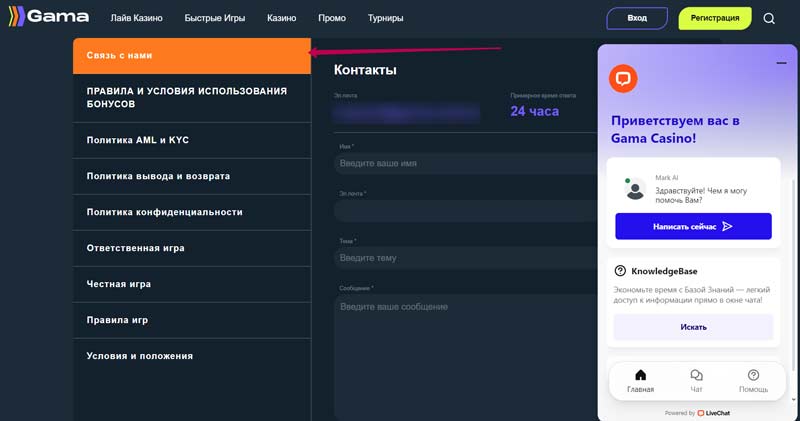Click the orange chat bubble icon

[623, 79]
